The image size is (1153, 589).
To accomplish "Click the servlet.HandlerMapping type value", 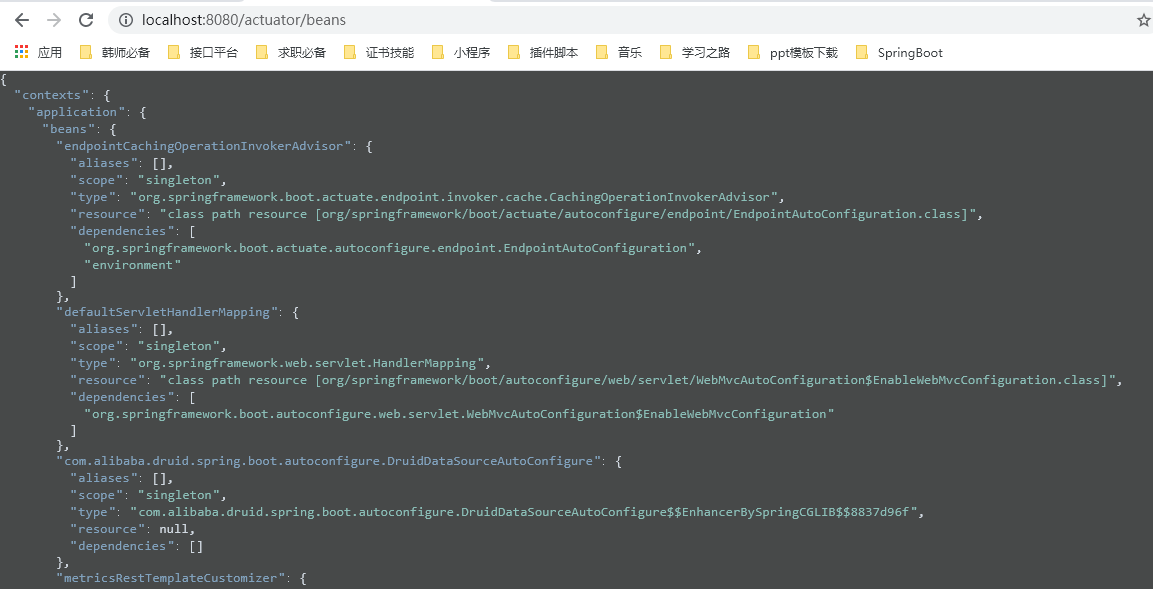I will [x=306, y=363].
